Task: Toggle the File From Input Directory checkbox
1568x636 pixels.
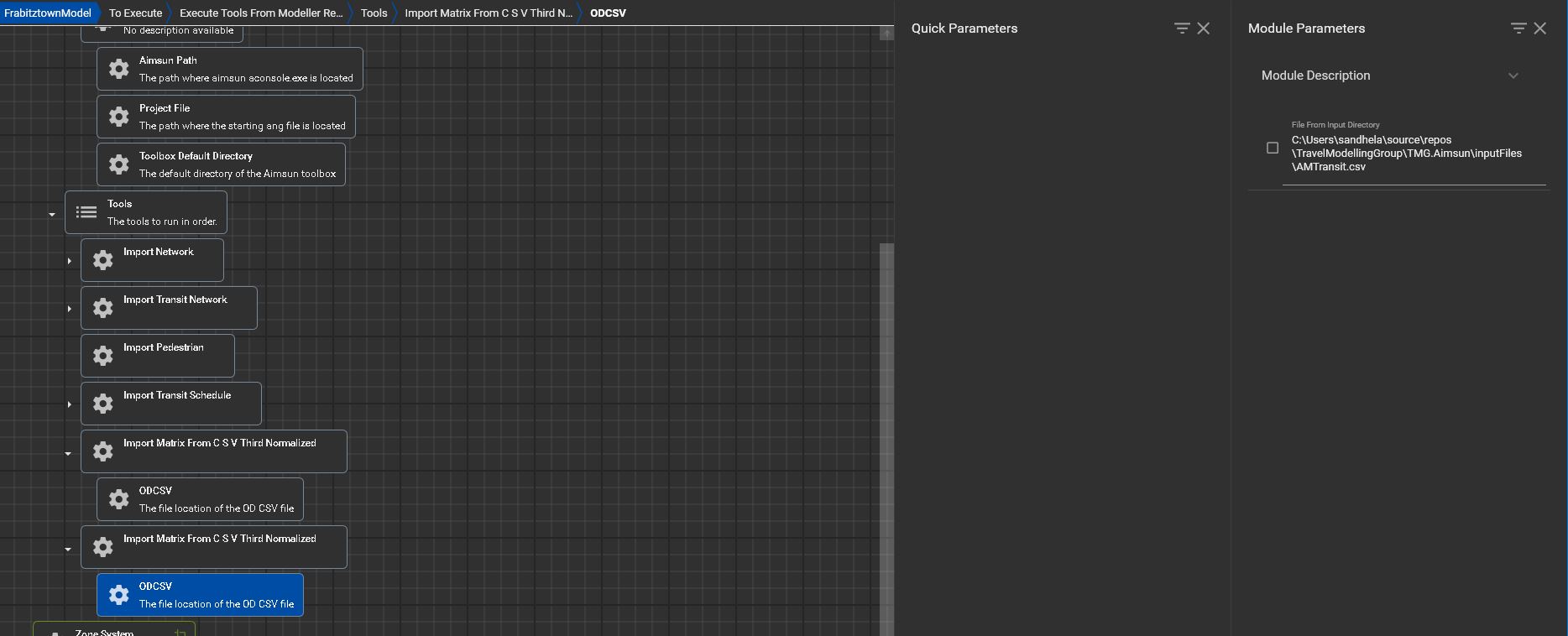Action: pyautogui.click(x=1273, y=148)
